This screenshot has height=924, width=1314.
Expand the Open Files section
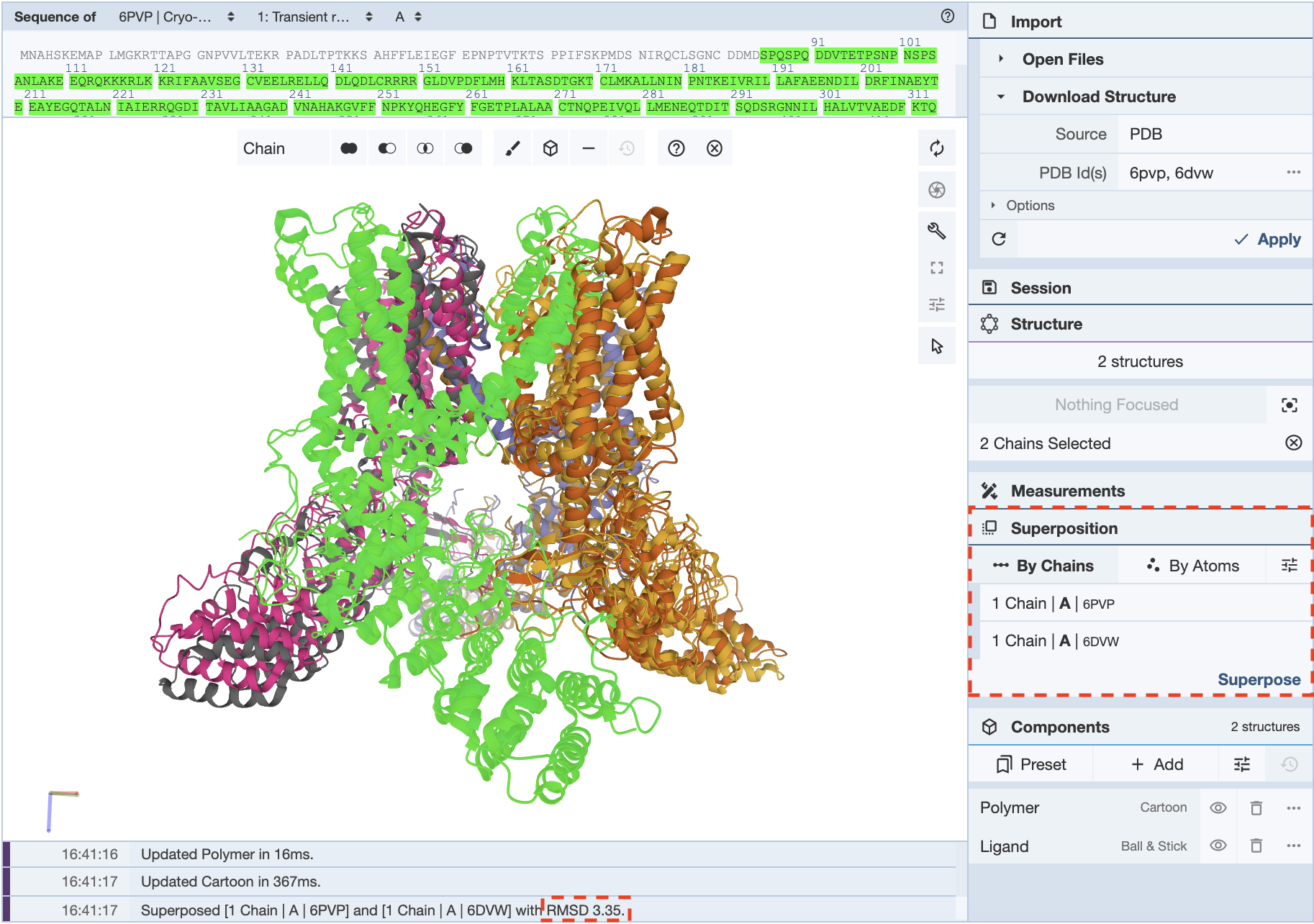pos(1000,59)
